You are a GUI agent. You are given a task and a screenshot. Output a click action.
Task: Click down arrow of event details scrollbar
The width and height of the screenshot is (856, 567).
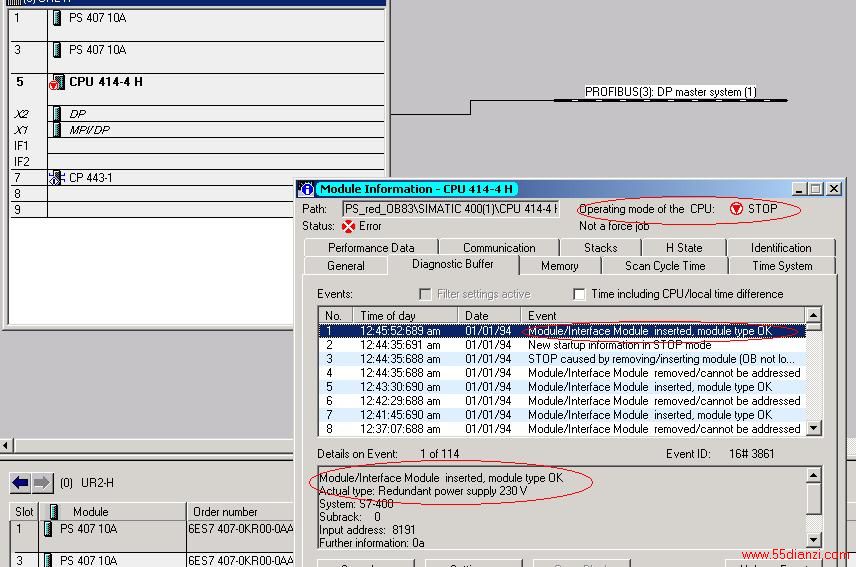click(x=813, y=540)
